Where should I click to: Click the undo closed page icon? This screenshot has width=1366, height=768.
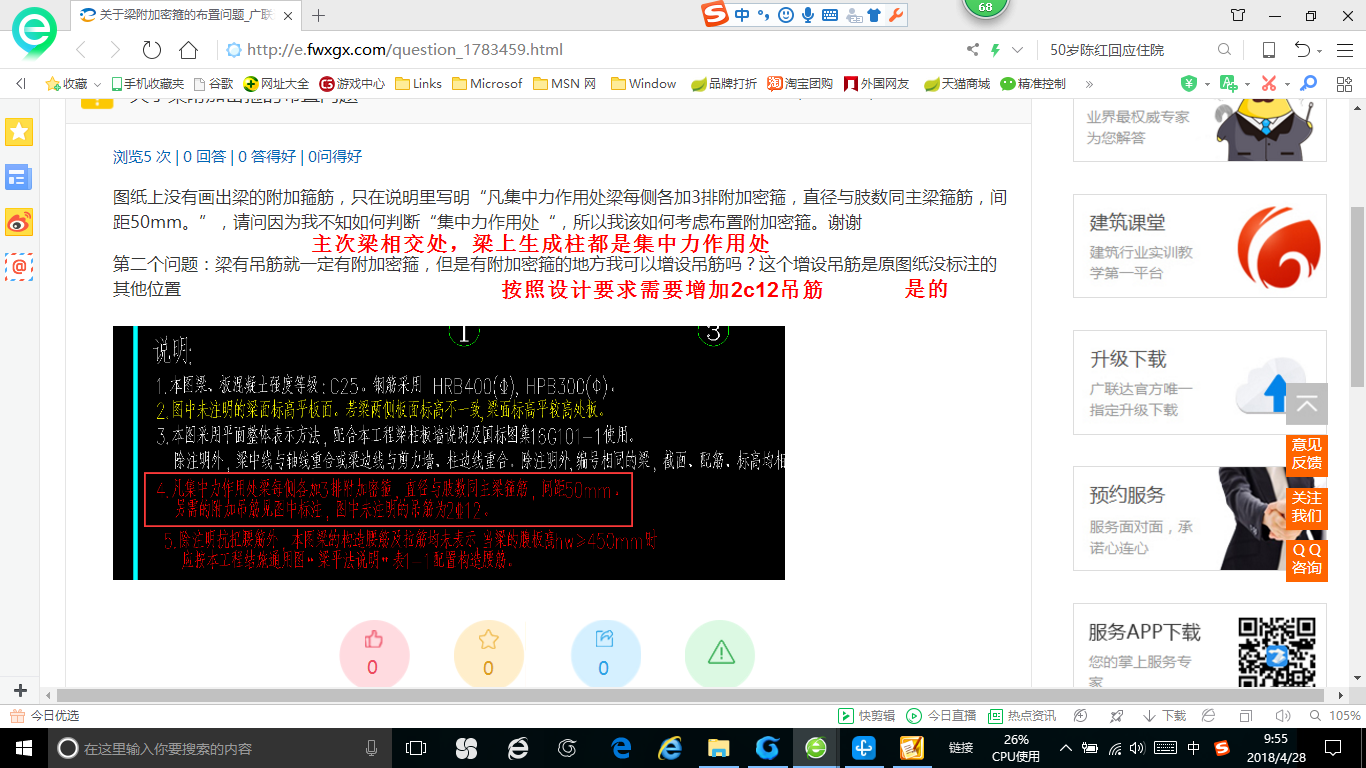click(x=1302, y=50)
